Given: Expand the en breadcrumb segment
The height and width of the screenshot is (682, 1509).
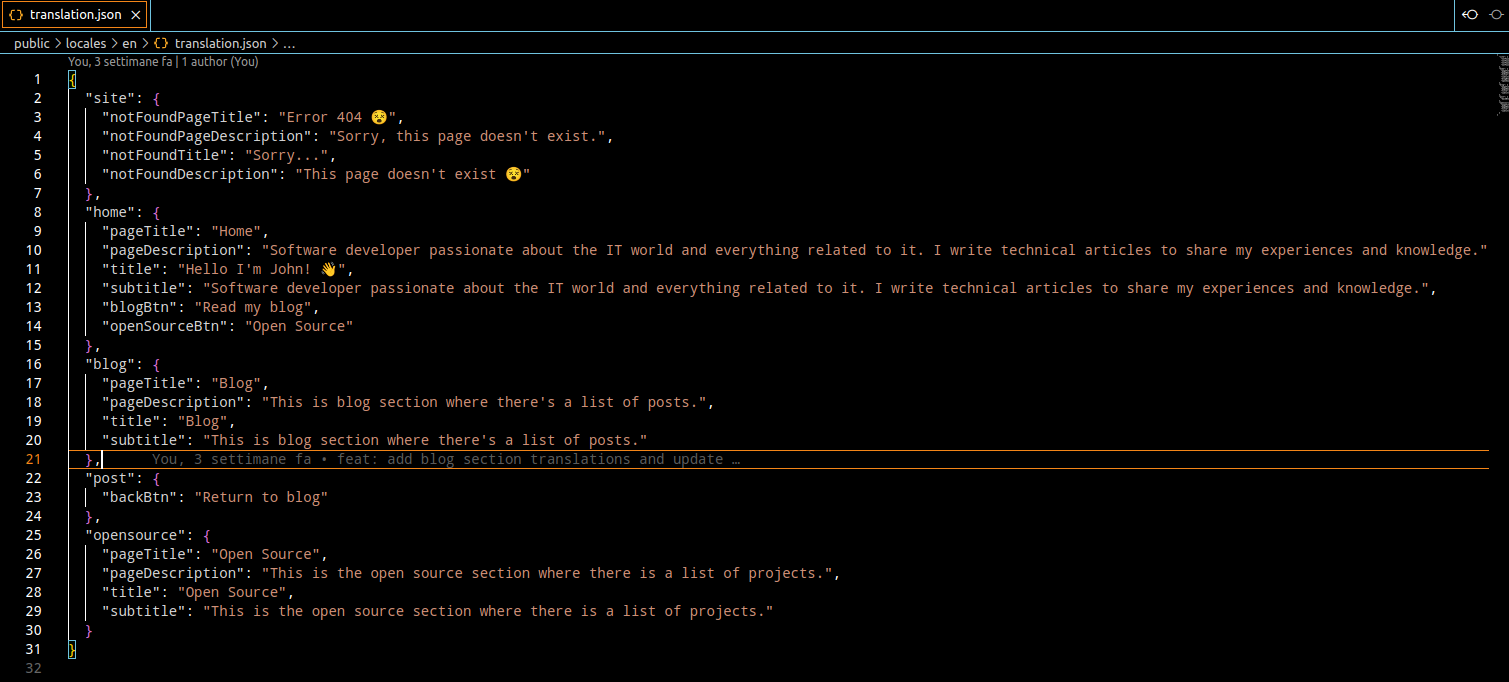Looking at the screenshot, I should click(130, 44).
